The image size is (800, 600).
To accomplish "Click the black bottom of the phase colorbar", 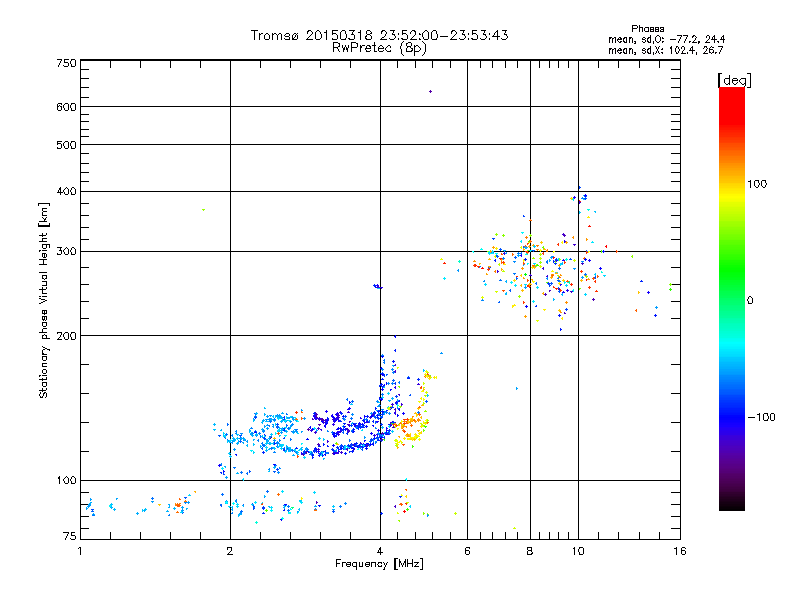I will [x=732, y=503].
